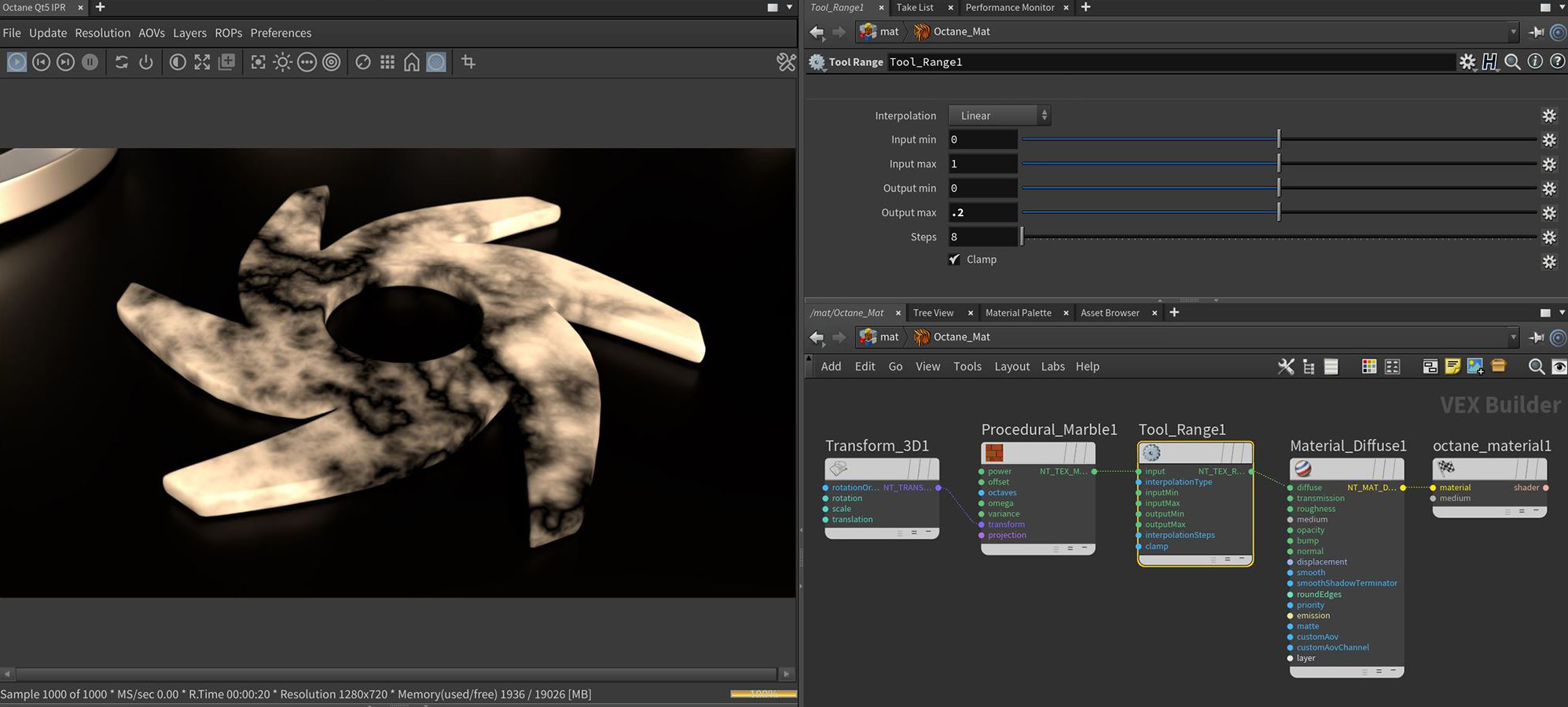
Task: Expand the network path dropdown arrow beside Octane_Mat
Action: pos(1513,337)
